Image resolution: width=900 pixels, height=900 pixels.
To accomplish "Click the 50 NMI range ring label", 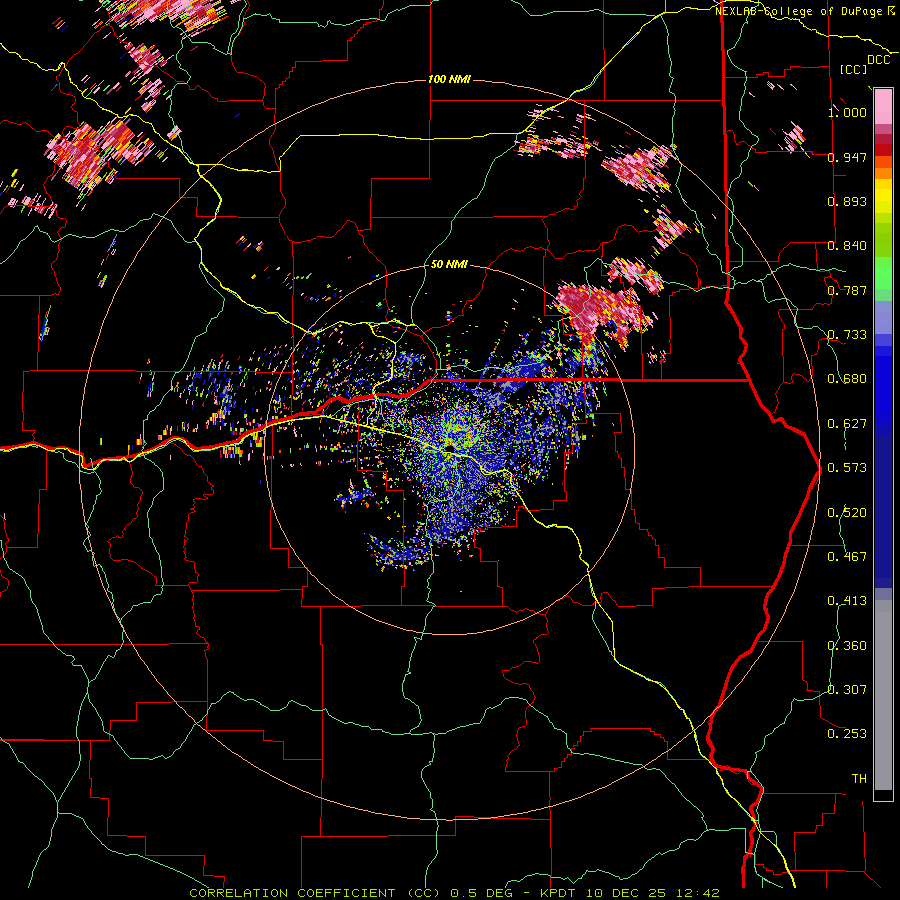I will pos(449,265).
